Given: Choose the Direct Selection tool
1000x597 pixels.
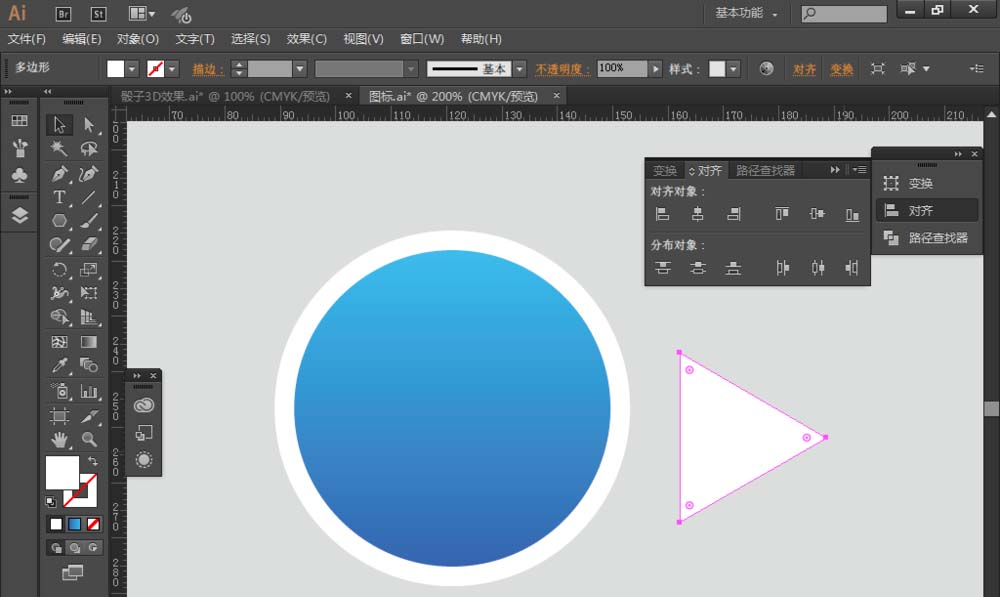Looking at the screenshot, I should coord(89,125).
